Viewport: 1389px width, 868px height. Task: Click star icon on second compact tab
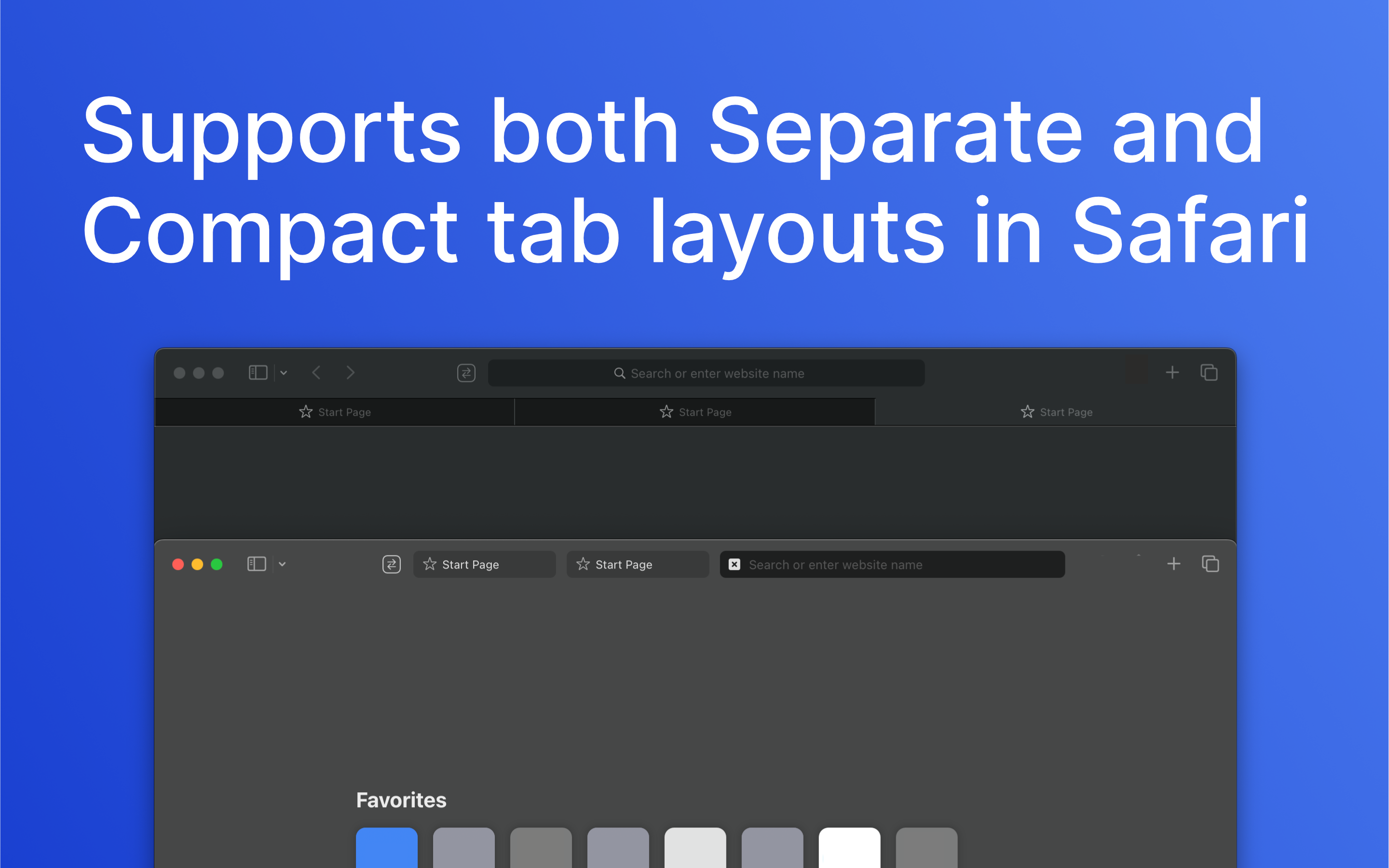point(583,564)
